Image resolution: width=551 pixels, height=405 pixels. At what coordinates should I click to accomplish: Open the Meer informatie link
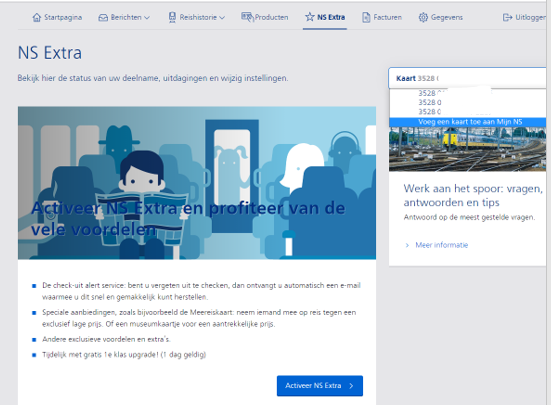(x=441, y=245)
